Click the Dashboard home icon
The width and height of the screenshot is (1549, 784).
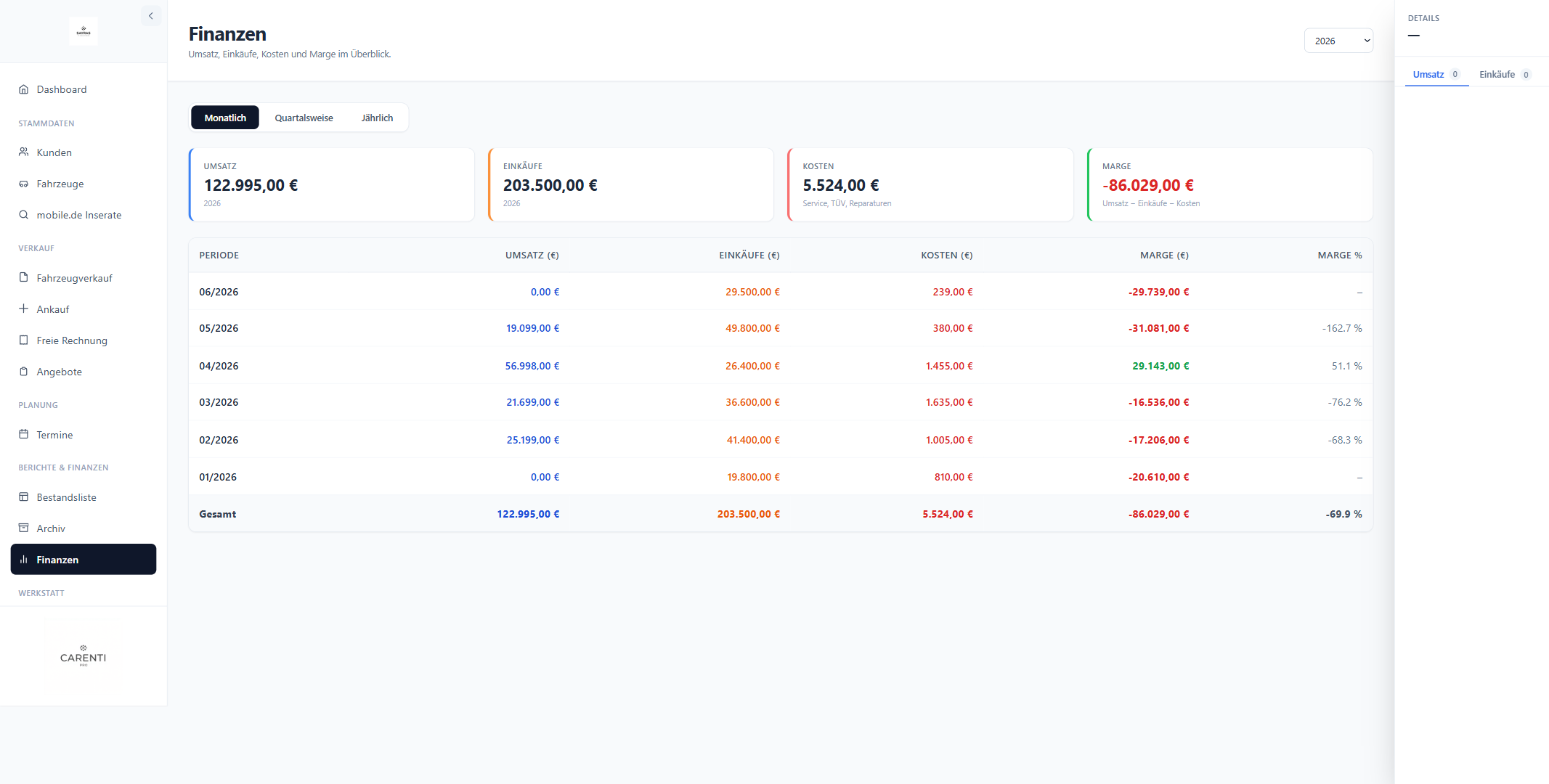[x=23, y=89]
